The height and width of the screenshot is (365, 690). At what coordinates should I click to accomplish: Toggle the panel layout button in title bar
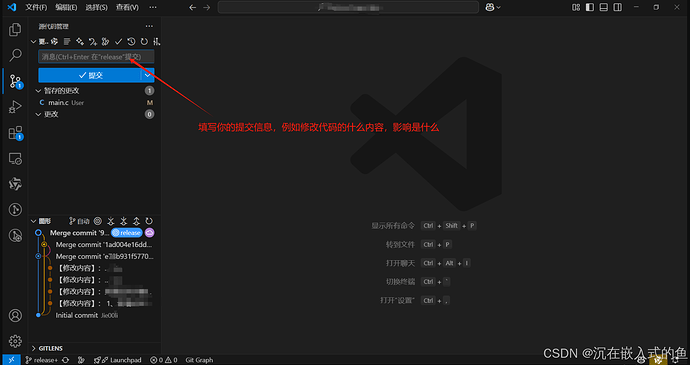(604, 7)
